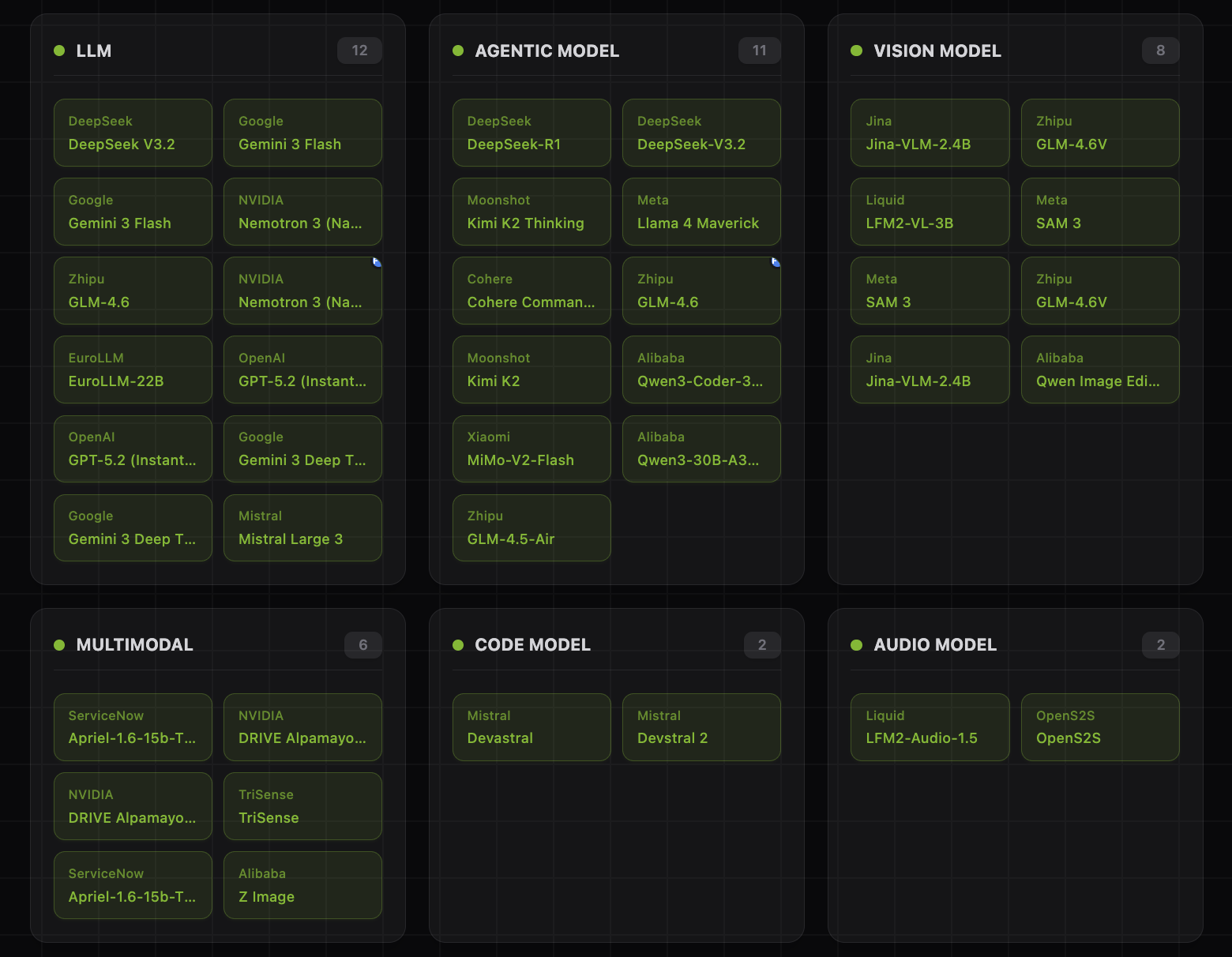This screenshot has width=1232, height=957.
Task: Open the DeepSeek-R1 model card
Action: pyautogui.click(x=531, y=133)
